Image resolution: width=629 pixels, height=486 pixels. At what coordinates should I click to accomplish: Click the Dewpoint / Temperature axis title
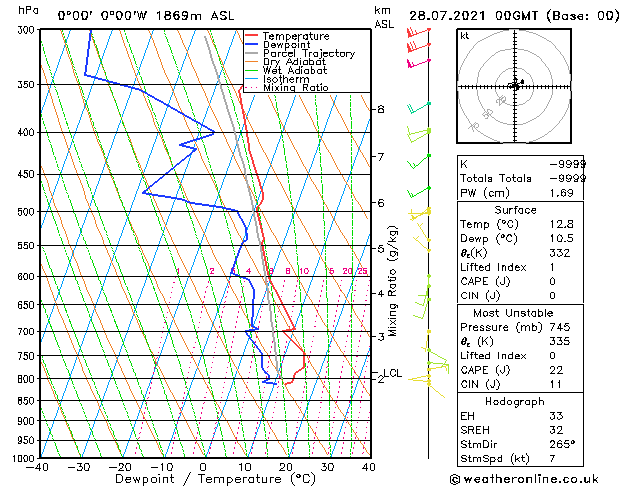click(215, 479)
